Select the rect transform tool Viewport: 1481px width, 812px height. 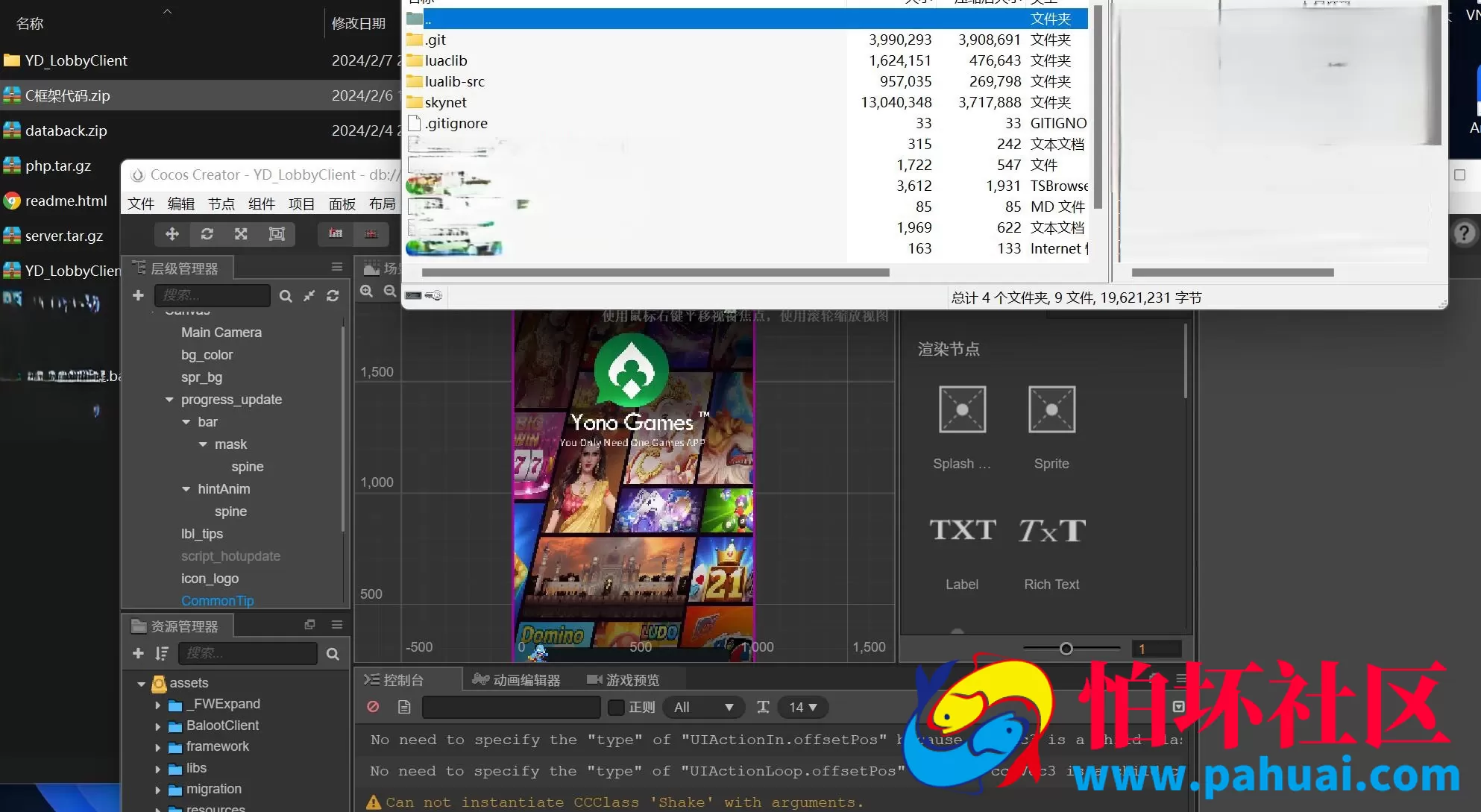[277, 234]
